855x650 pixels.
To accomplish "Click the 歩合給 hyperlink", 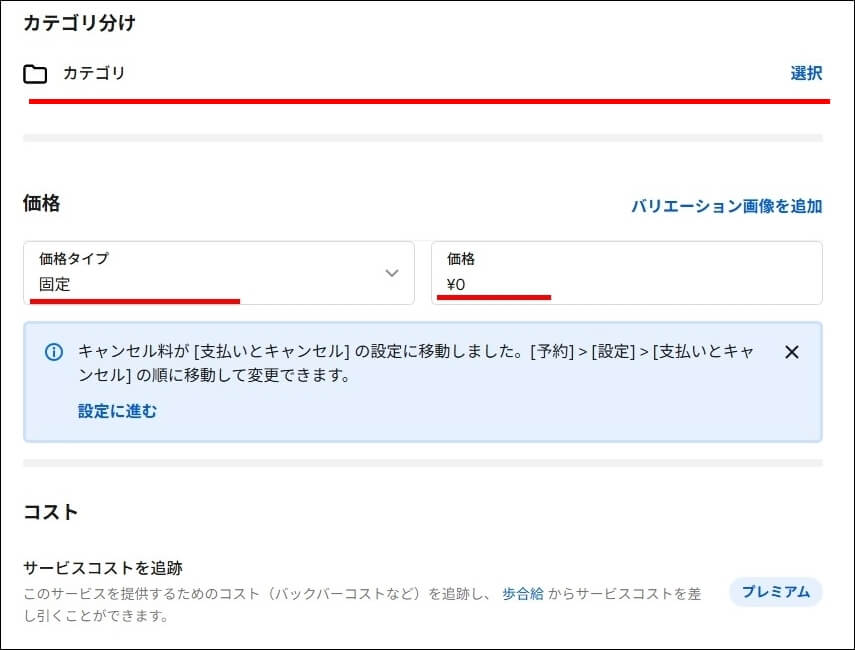I will pyautogui.click(x=522, y=593).
